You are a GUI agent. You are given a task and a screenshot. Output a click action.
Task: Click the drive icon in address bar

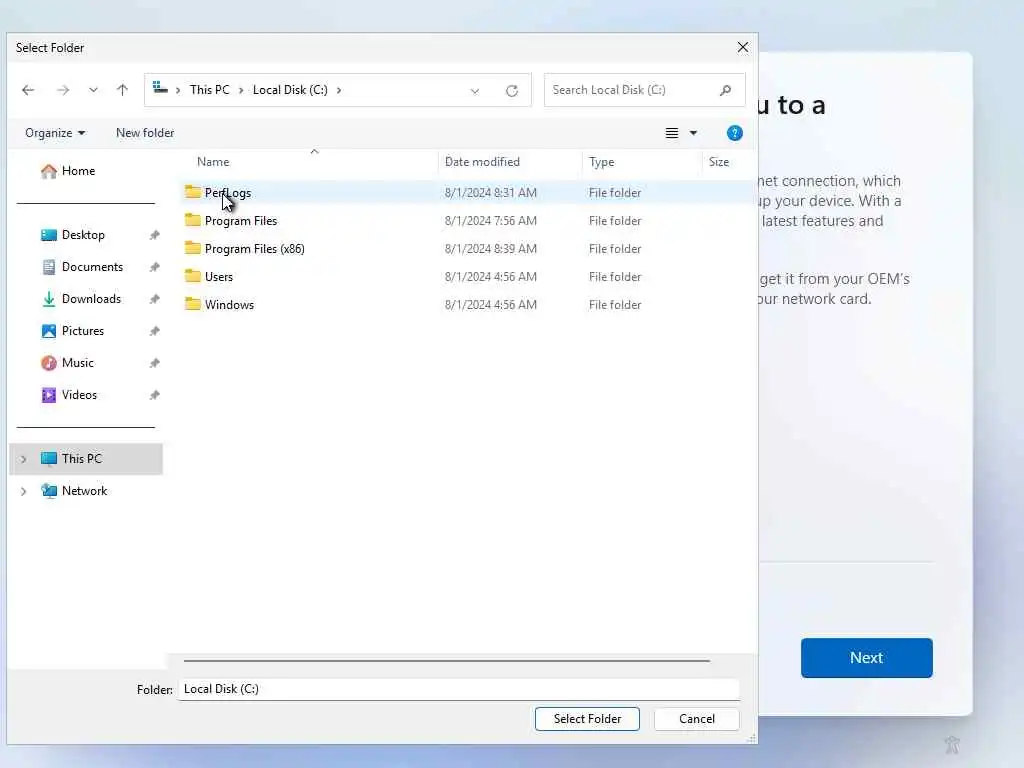pos(160,88)
